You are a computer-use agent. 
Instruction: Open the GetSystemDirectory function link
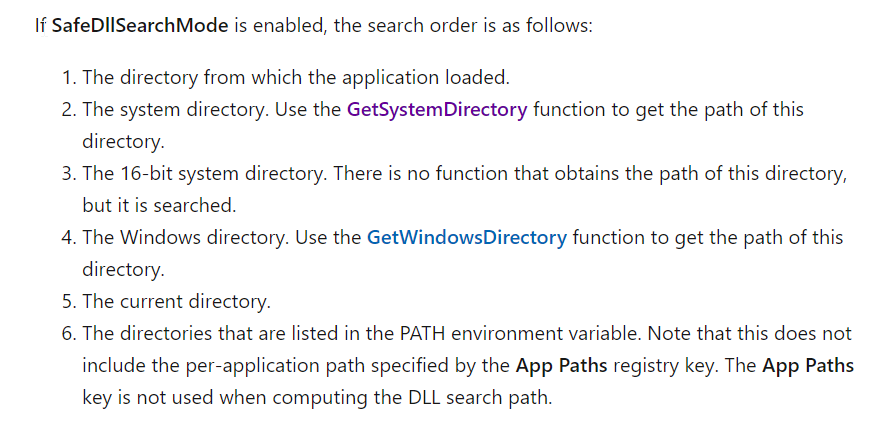click(436, 110)
